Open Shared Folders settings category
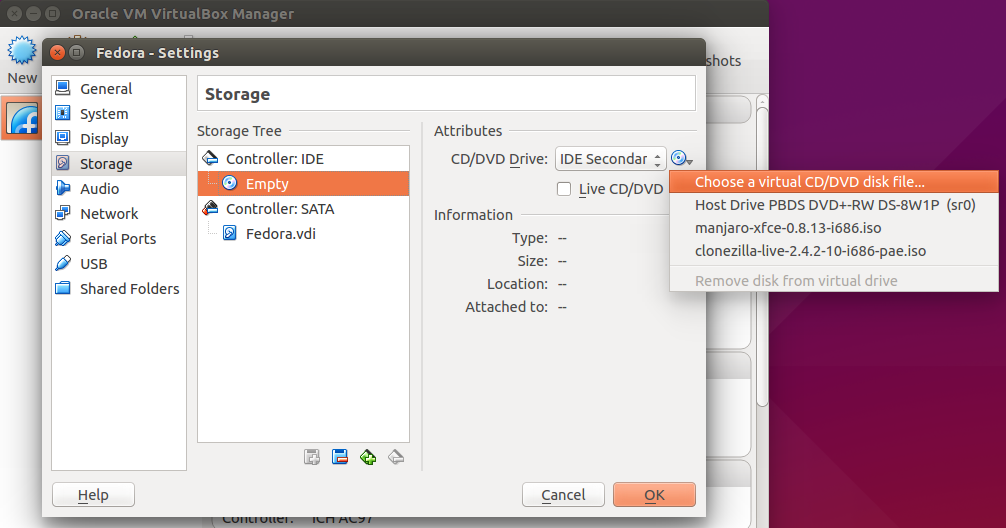Viewport: 1006px width, 528px height. (x=119, y=289)
